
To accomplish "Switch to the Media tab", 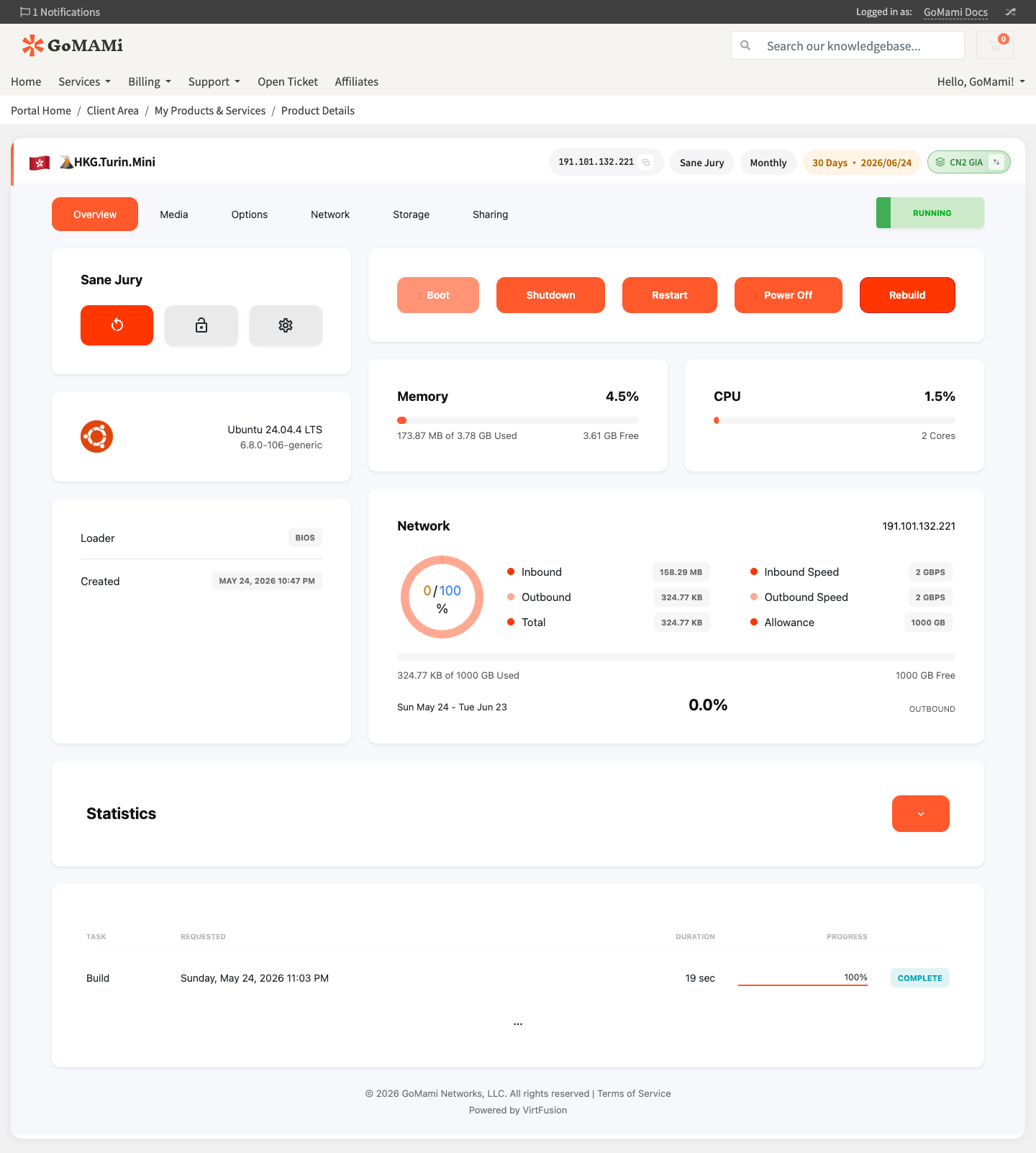I will 174,214.
